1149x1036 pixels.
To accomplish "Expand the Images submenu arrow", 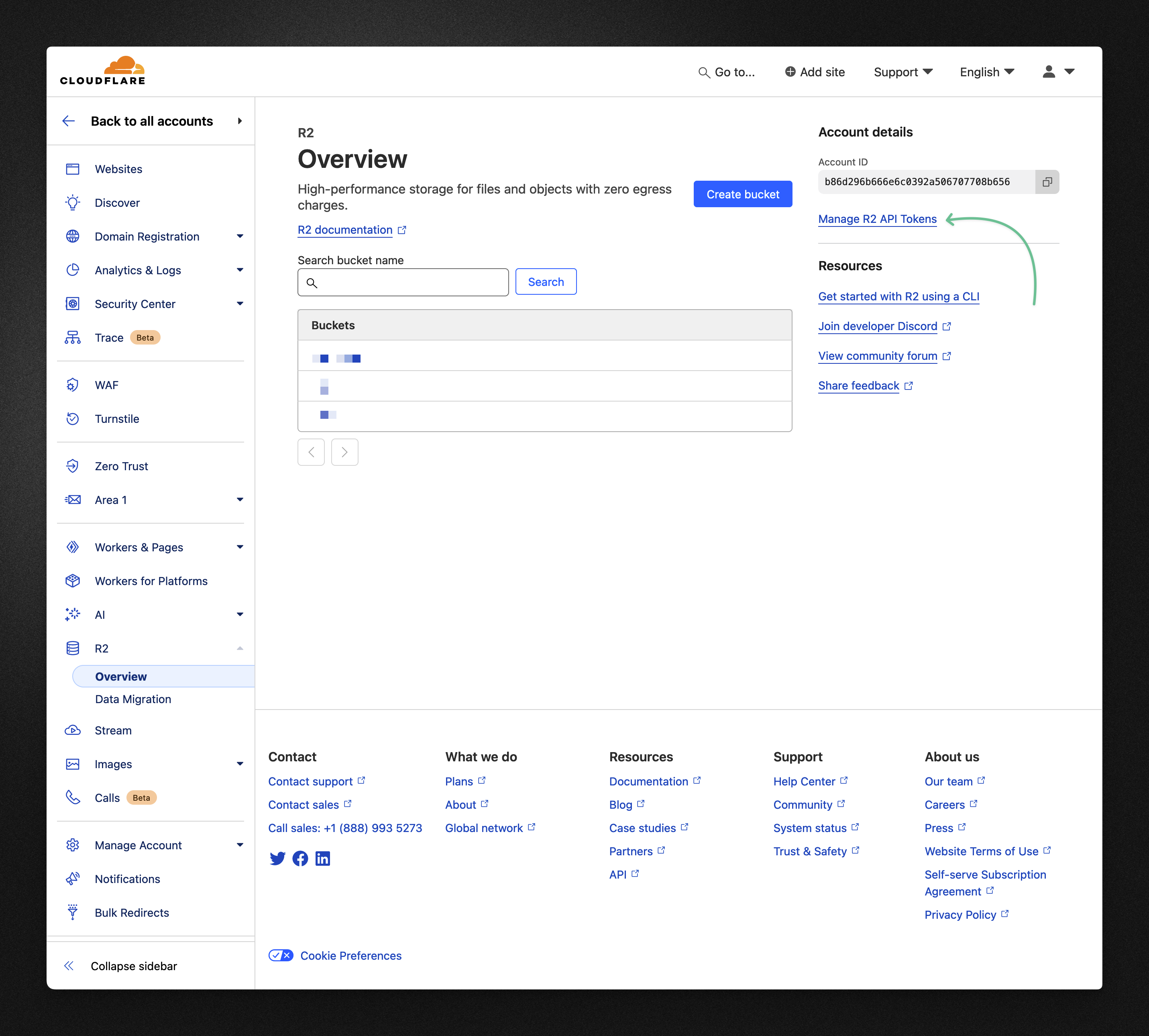I will tap(240, 764).
